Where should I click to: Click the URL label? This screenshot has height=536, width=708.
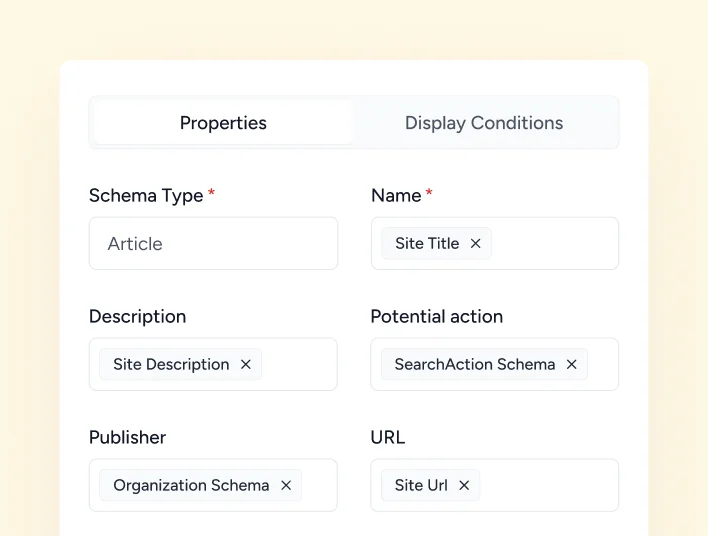tap(387, 438)
